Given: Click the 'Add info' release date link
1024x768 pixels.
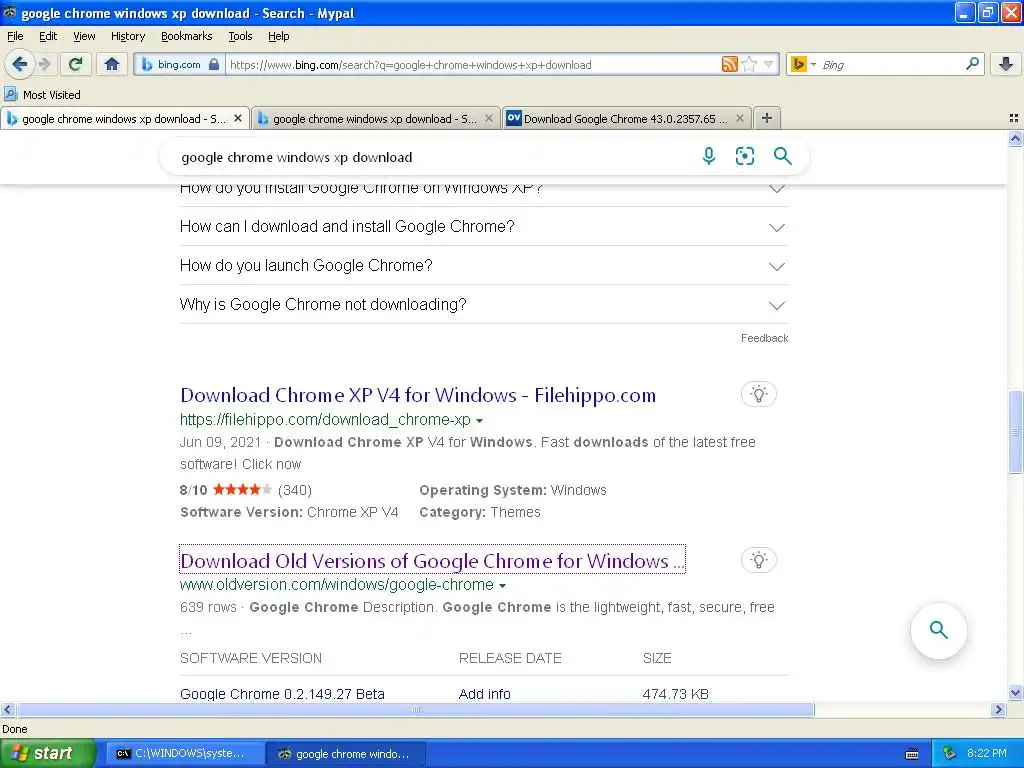Looking at the screenshot, I should (484, 694).
